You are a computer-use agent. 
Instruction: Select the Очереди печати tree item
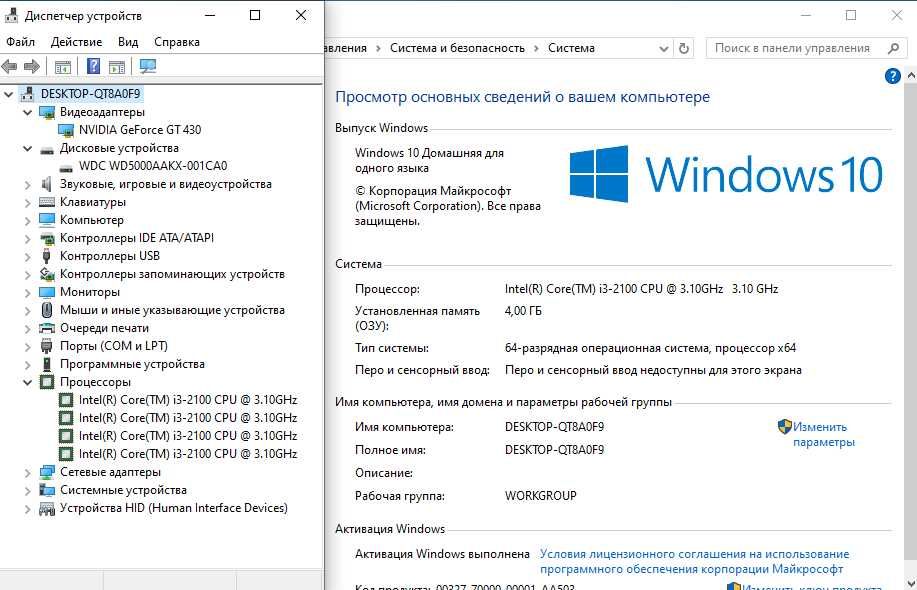(104, 328)
